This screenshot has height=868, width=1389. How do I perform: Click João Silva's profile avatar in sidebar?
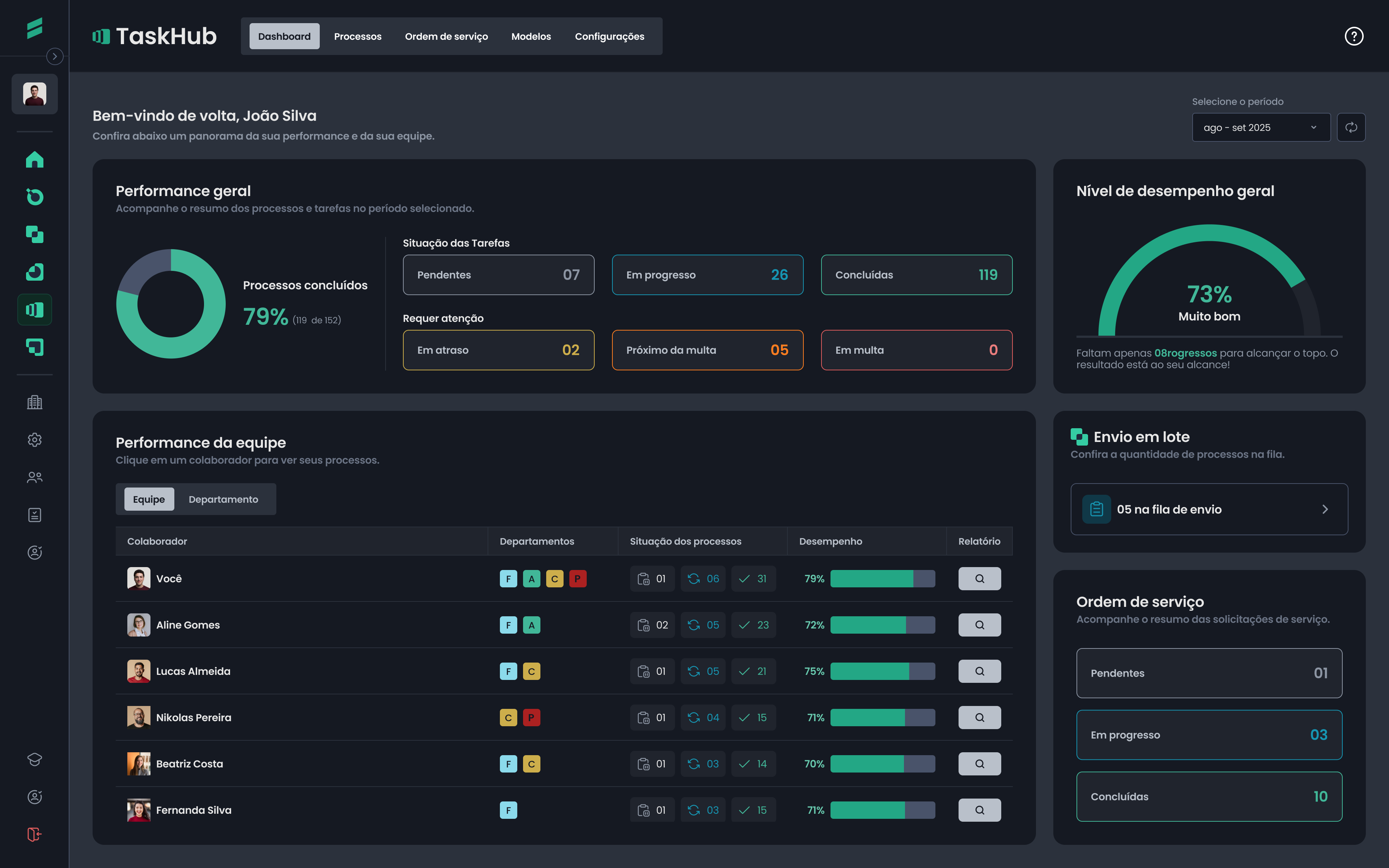pyautogui.click(x=34, y=94)
